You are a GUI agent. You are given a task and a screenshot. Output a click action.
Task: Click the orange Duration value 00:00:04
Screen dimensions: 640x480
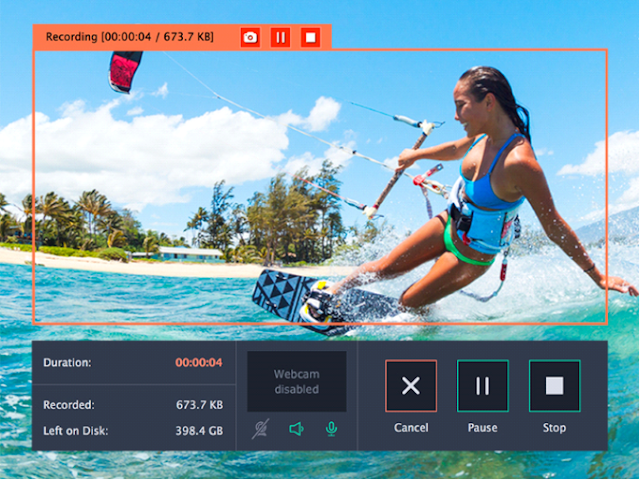(199, 362)
